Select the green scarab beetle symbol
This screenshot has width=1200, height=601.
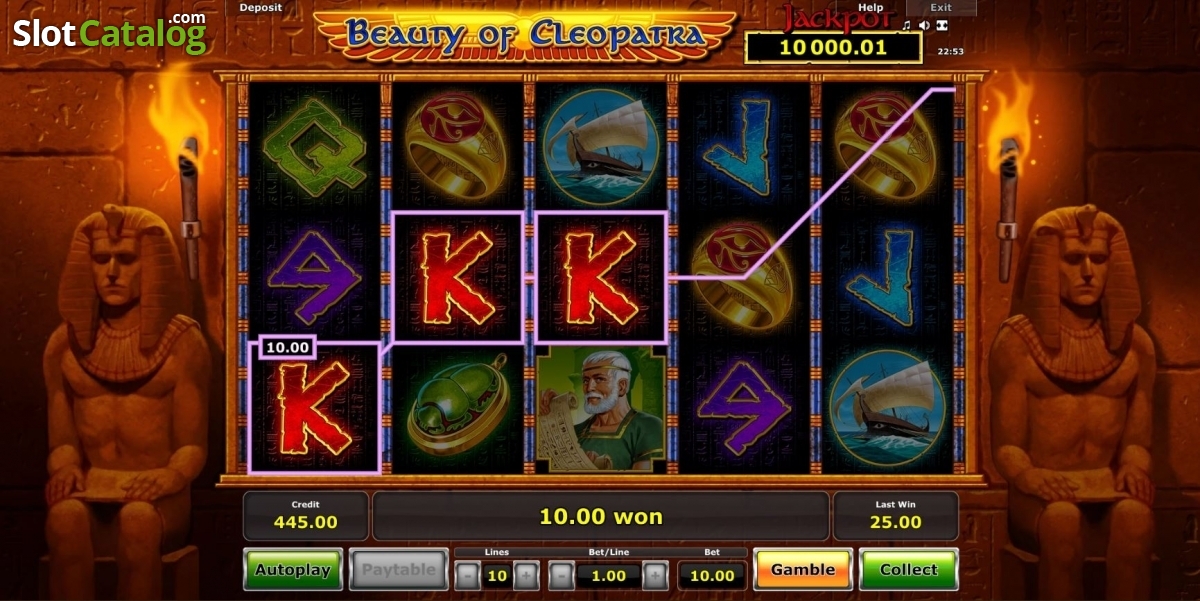(x=457, y=407)
